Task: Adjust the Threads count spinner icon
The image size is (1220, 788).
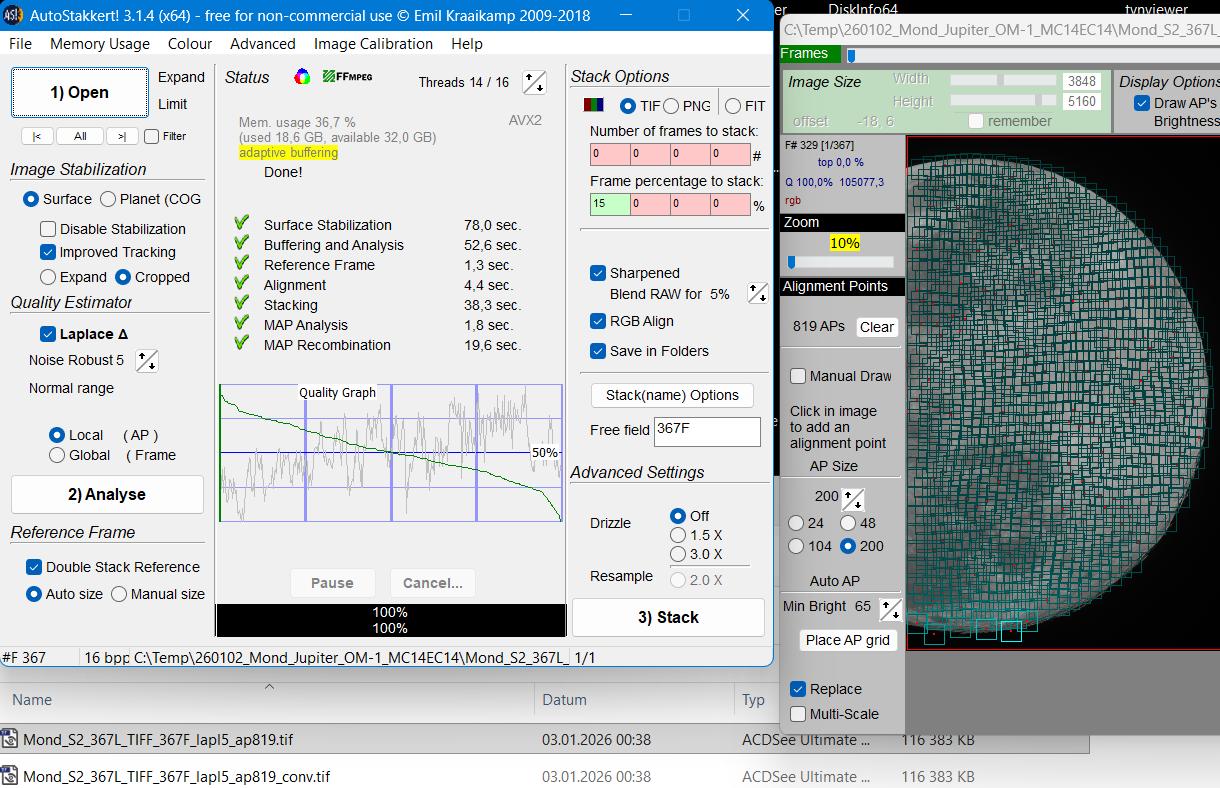Action: [534, 83]
